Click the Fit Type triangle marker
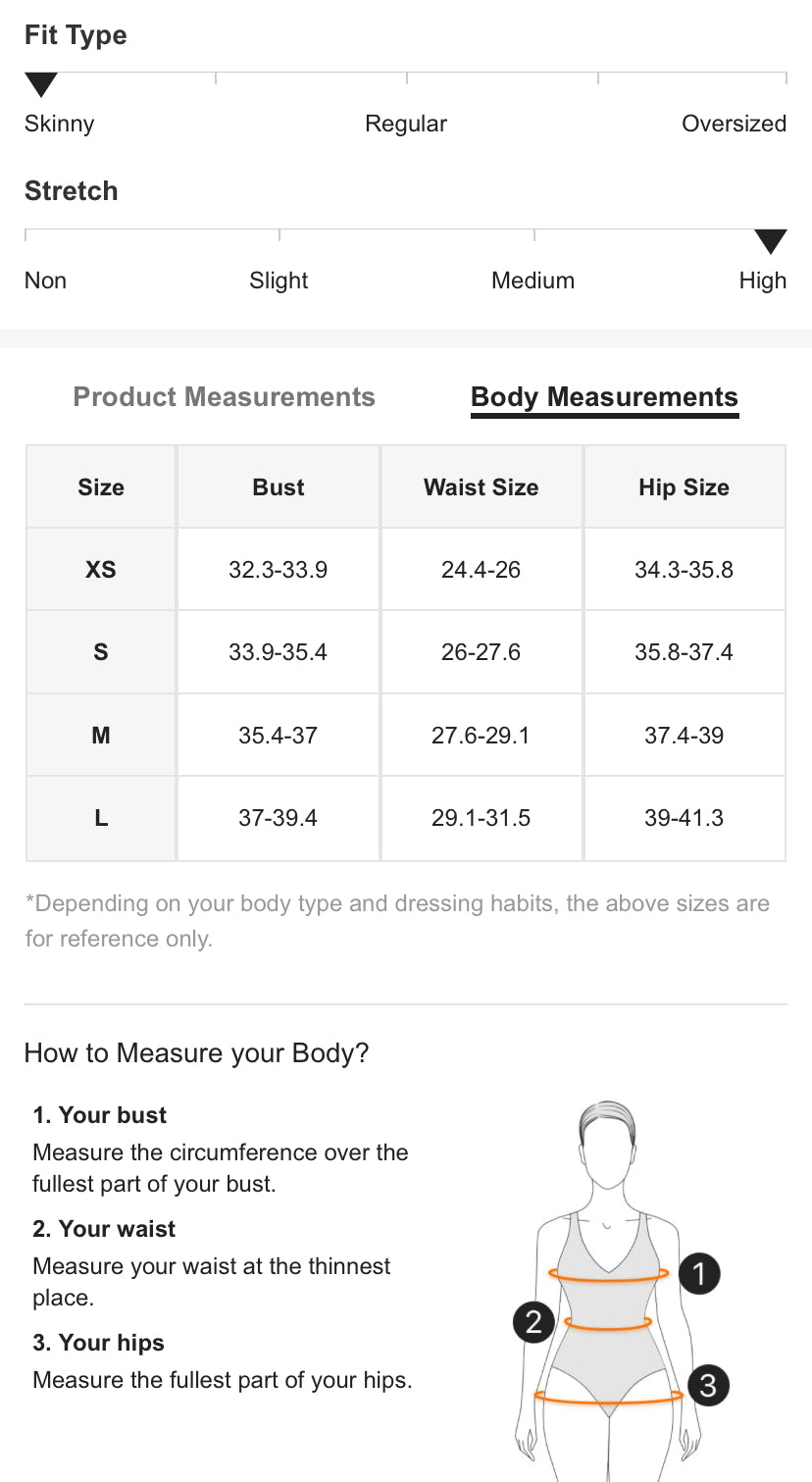 tap(41, 86)
